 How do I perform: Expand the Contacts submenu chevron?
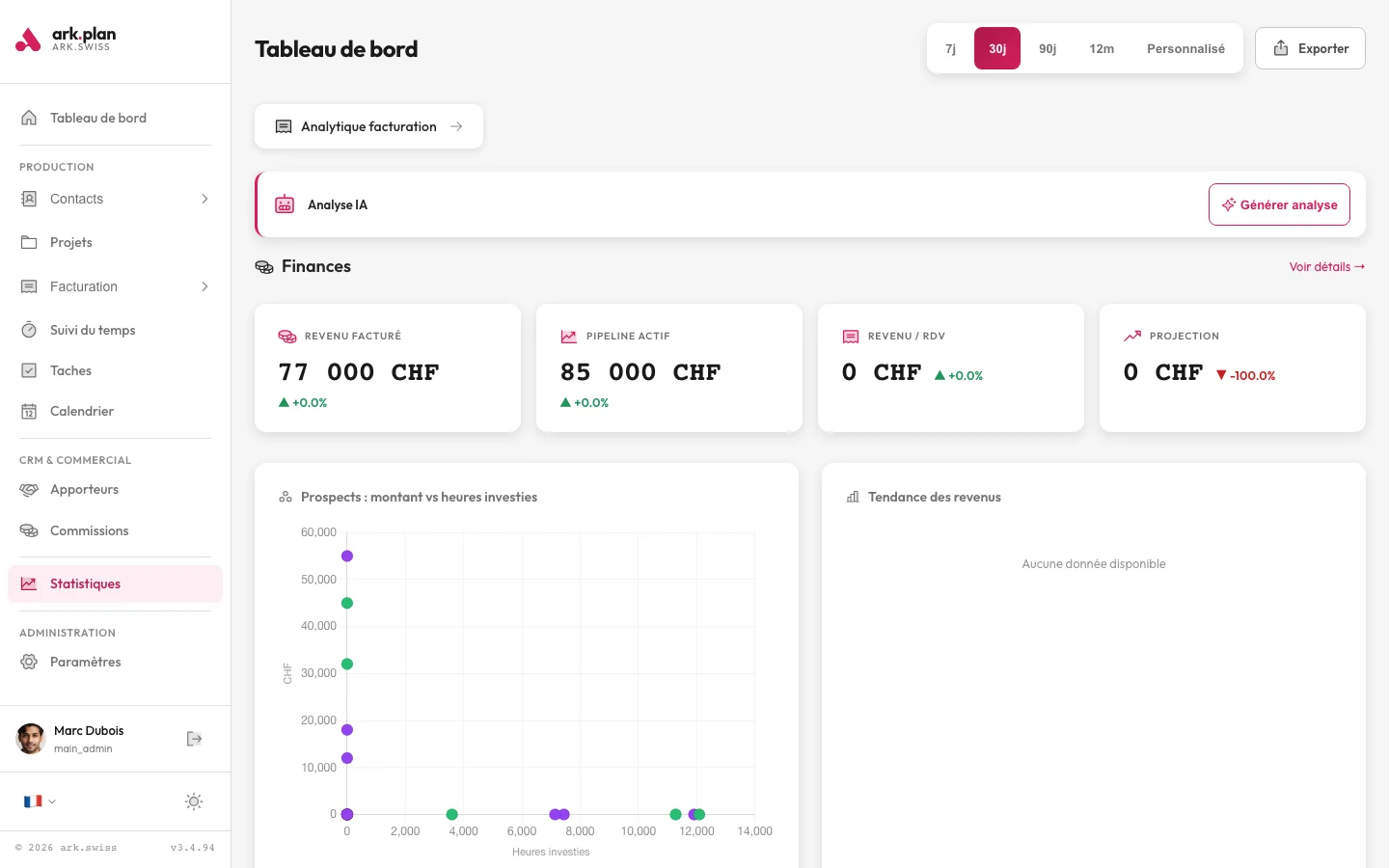point(204,199)
